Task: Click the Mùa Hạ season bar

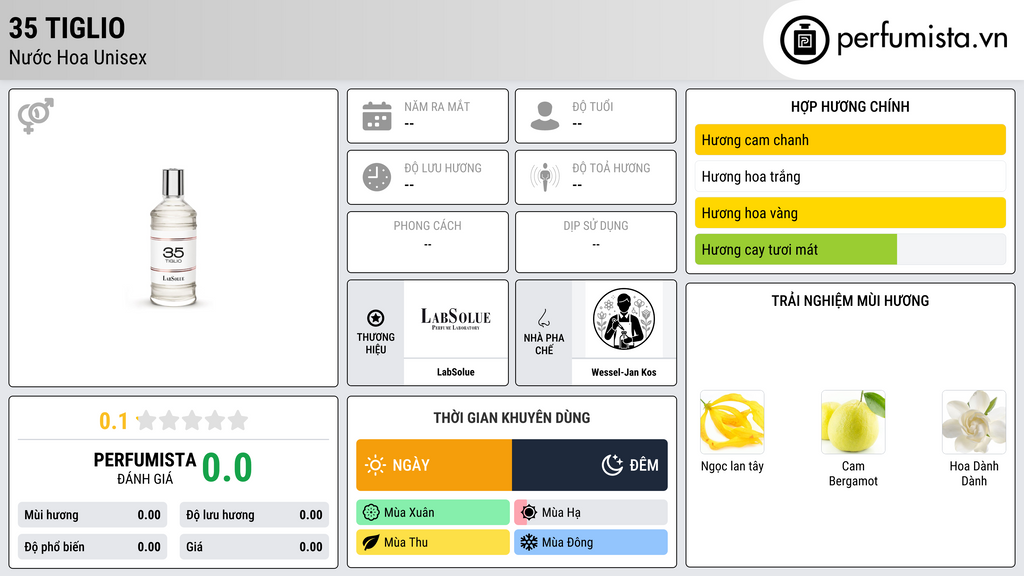Action: (x=591, y=513)
